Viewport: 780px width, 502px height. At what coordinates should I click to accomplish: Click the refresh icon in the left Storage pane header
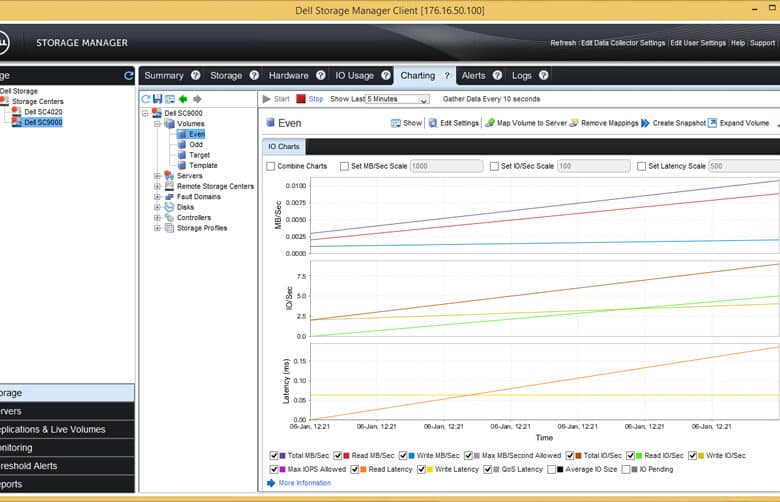click(128, 76)
